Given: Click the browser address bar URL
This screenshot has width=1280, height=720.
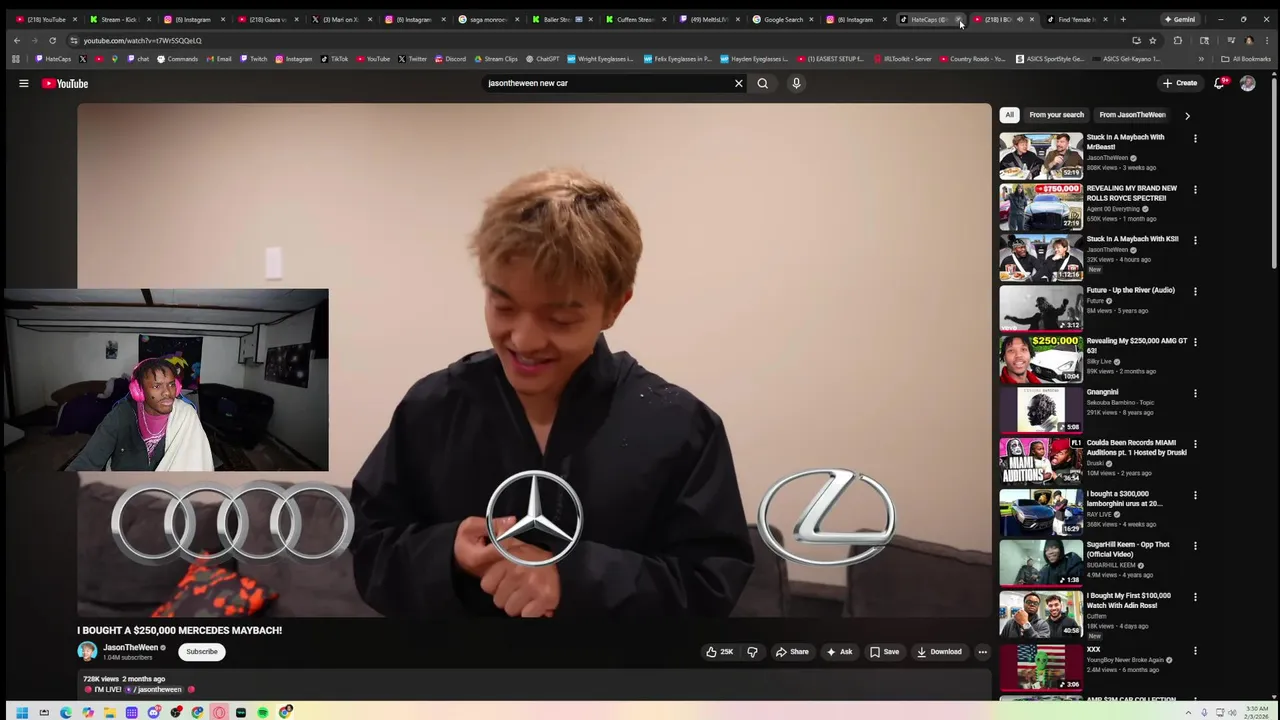Looking at the screenshot, I should pyautogui.click(x=142, y=40).
